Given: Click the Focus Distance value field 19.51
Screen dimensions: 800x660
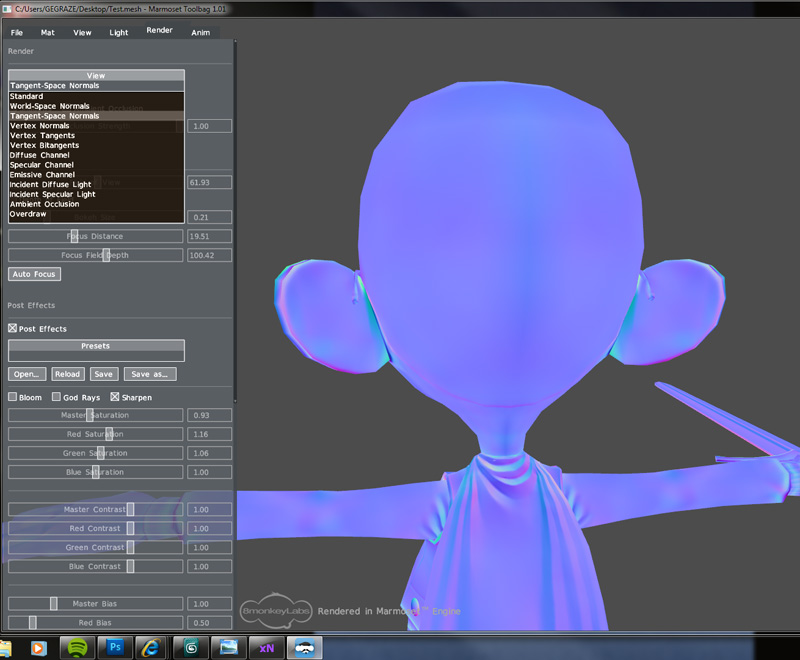Looking at the screenshot, I should click(209, 236).
